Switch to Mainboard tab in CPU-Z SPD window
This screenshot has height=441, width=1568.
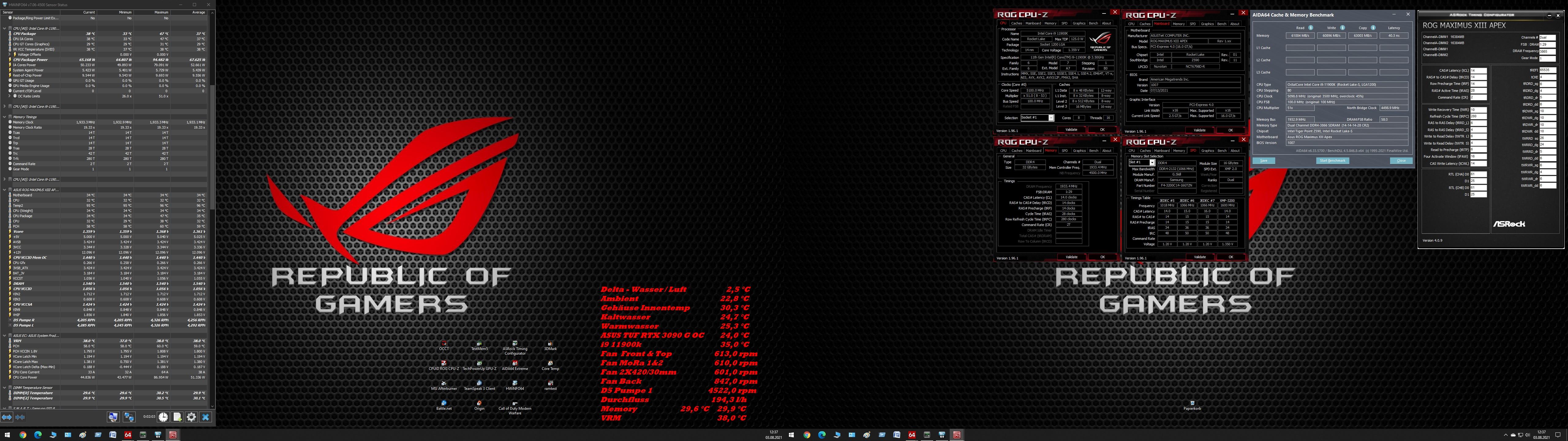[x=1162, y=150]
